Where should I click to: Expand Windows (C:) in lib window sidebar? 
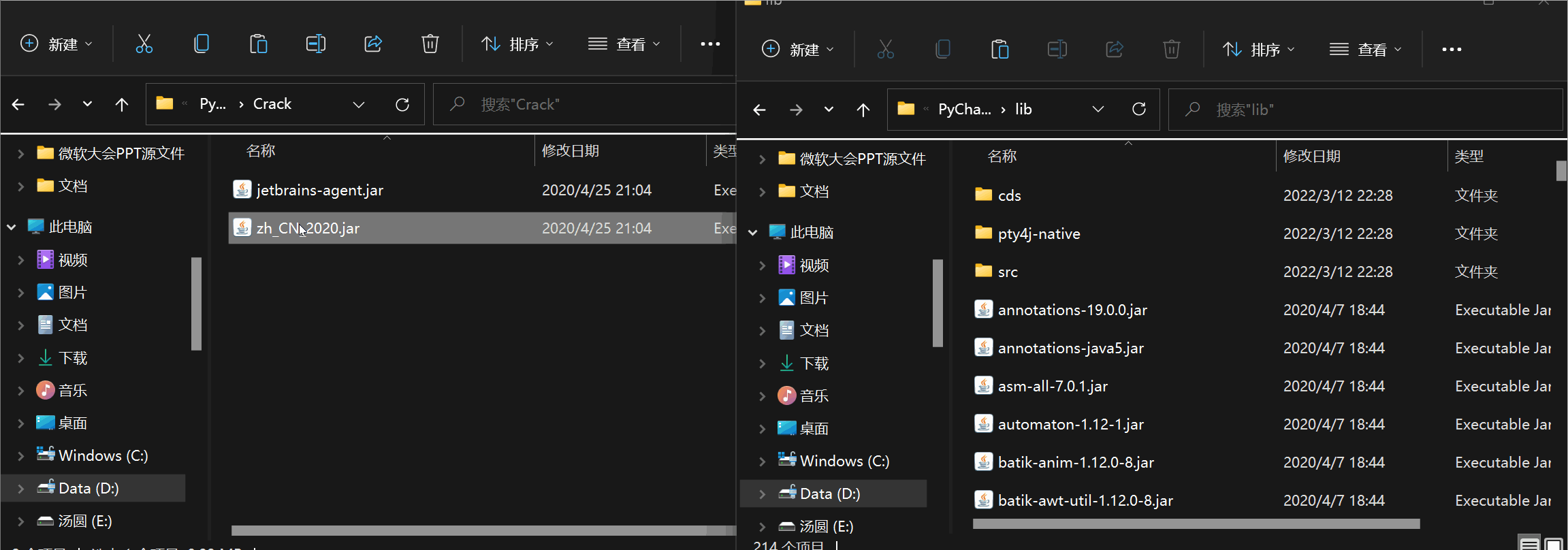click(763, 462)
